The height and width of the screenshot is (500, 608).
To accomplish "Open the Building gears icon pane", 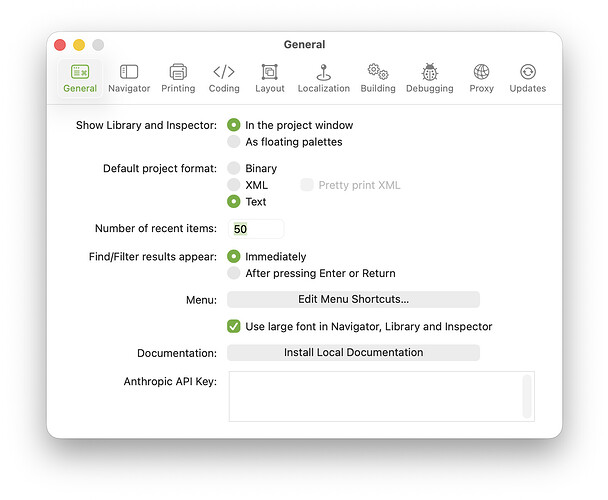I will (378, 79).
